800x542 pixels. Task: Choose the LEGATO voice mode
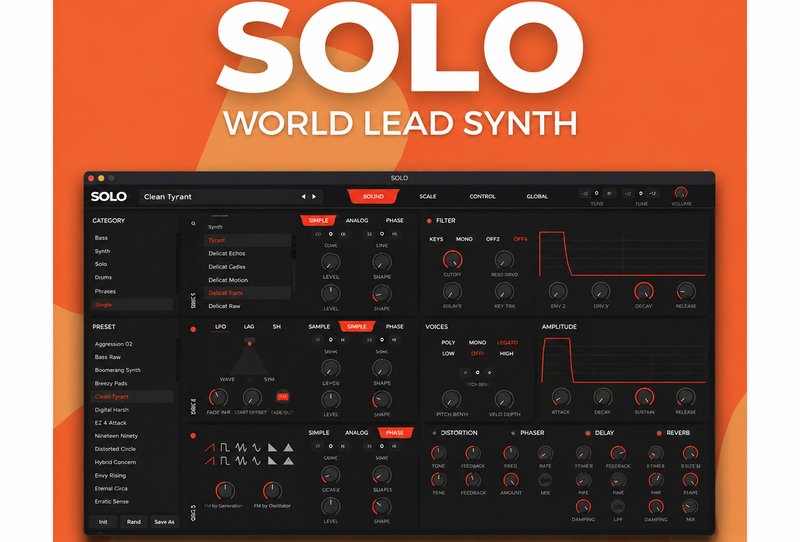tap(507, 342)
